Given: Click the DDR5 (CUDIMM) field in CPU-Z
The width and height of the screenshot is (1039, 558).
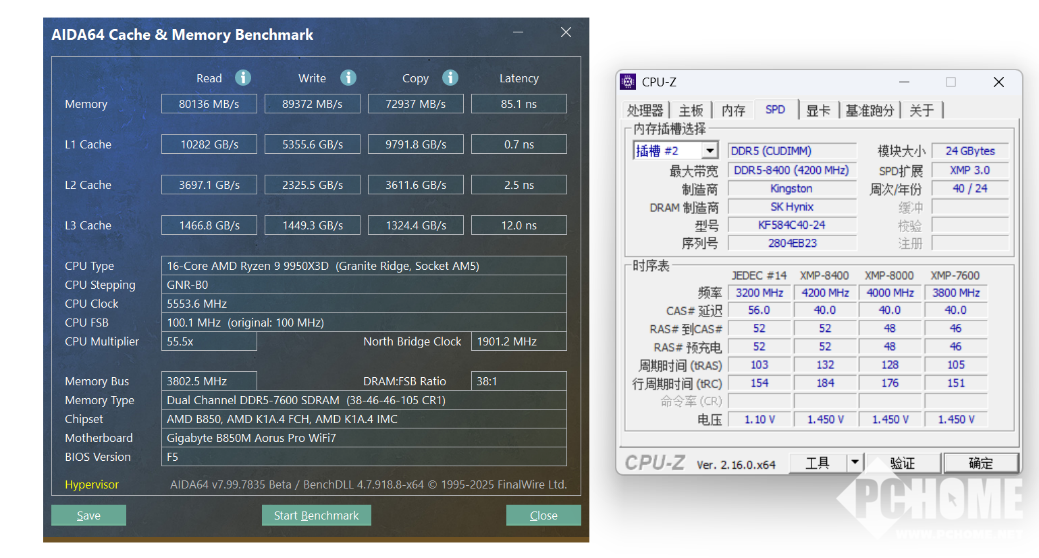Looking at the screenshot, I should point(792,151).
